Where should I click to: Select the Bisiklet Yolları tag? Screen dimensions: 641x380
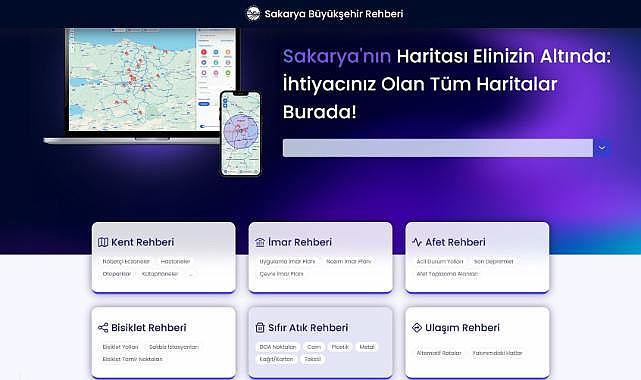click(121, 347)
